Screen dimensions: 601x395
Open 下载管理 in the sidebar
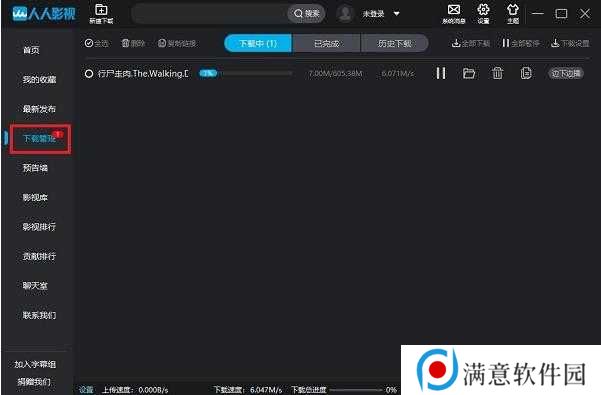pyautogui.click(x=40, y=138)
